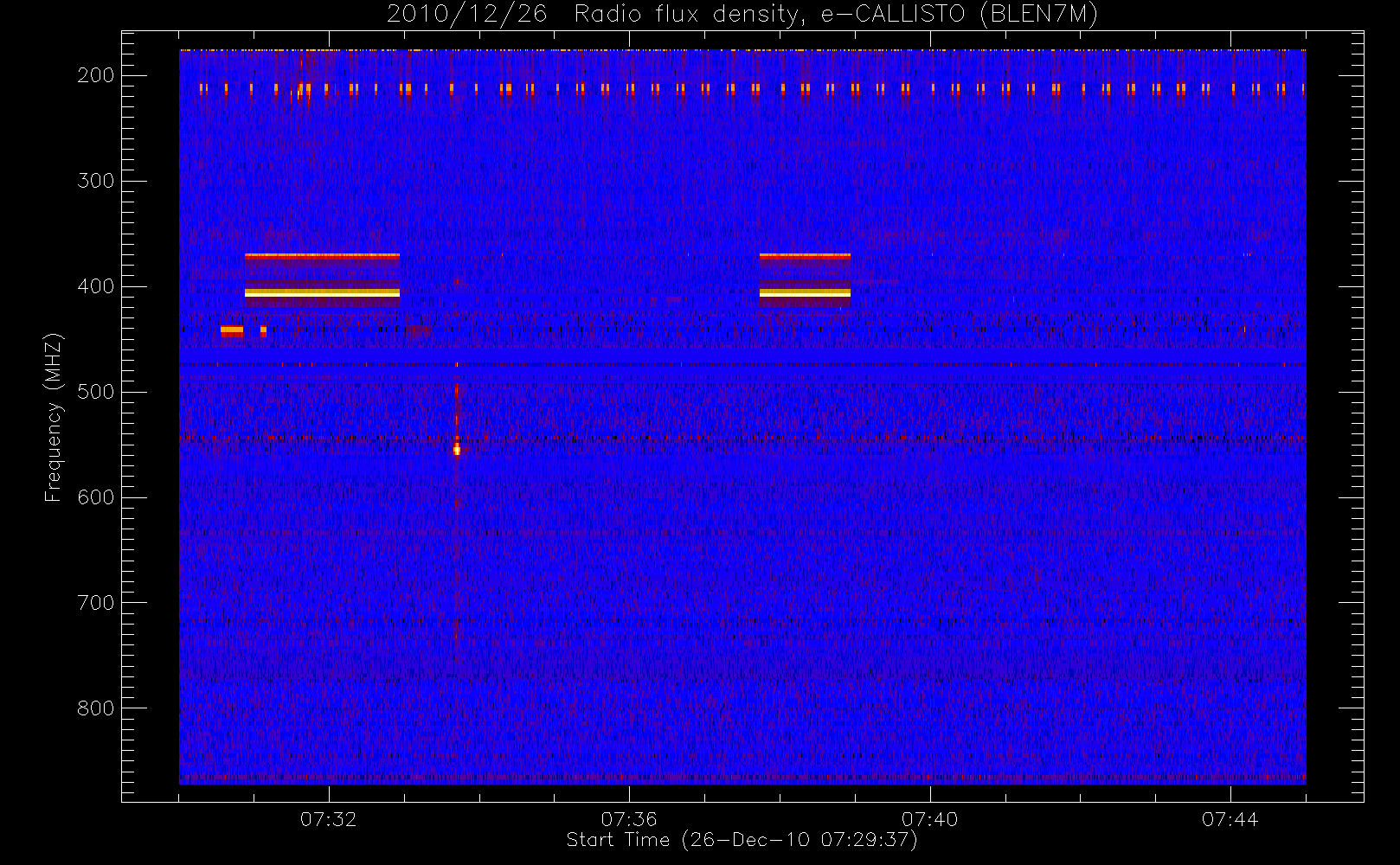Viewport: 1400px width, 865px height.
Task: Click the first red emission band near 370 MHz
Action: click(x=322, y=256)
